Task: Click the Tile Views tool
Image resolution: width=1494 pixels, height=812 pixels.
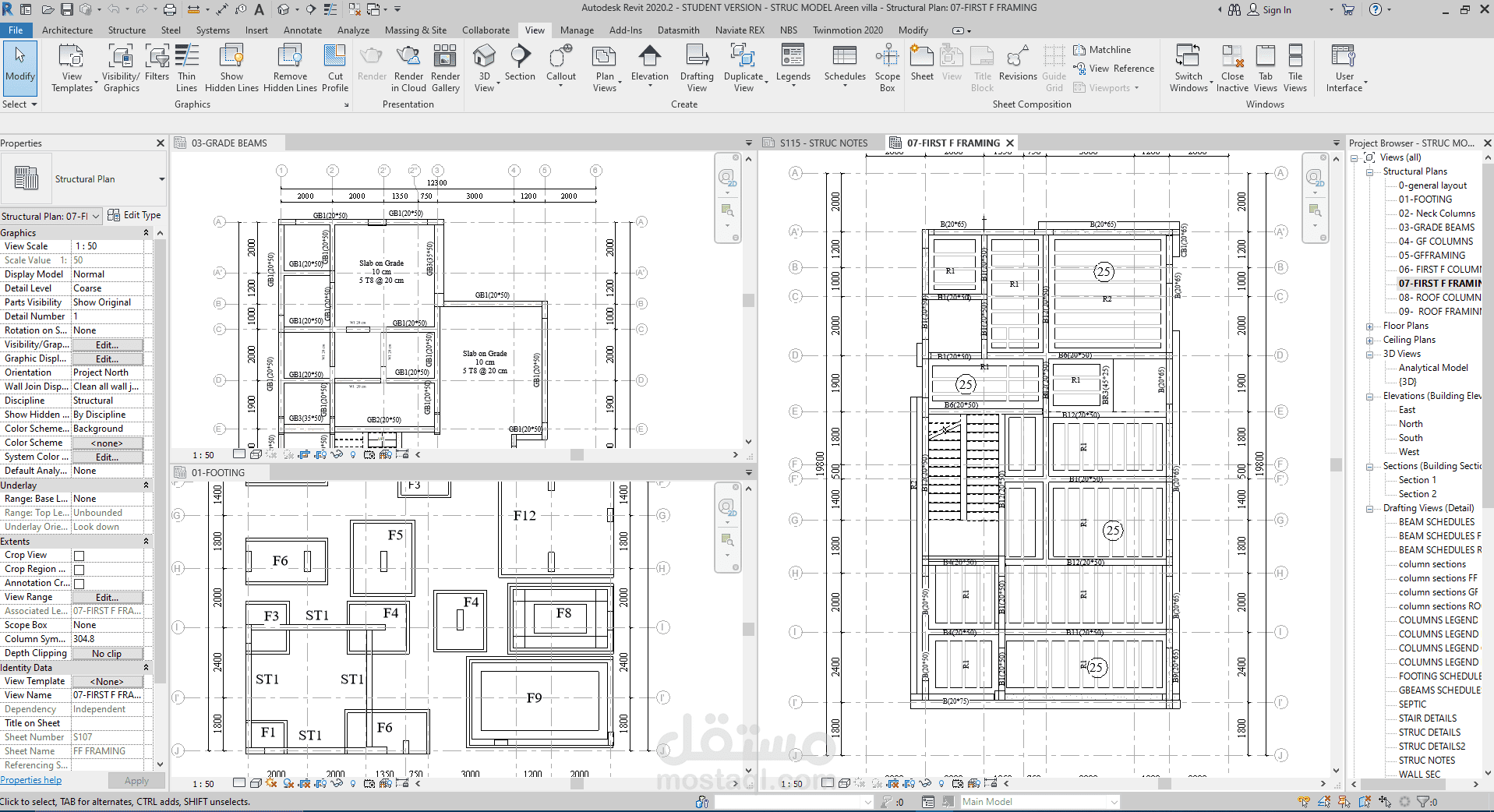Action: (x=1295, y=68)
